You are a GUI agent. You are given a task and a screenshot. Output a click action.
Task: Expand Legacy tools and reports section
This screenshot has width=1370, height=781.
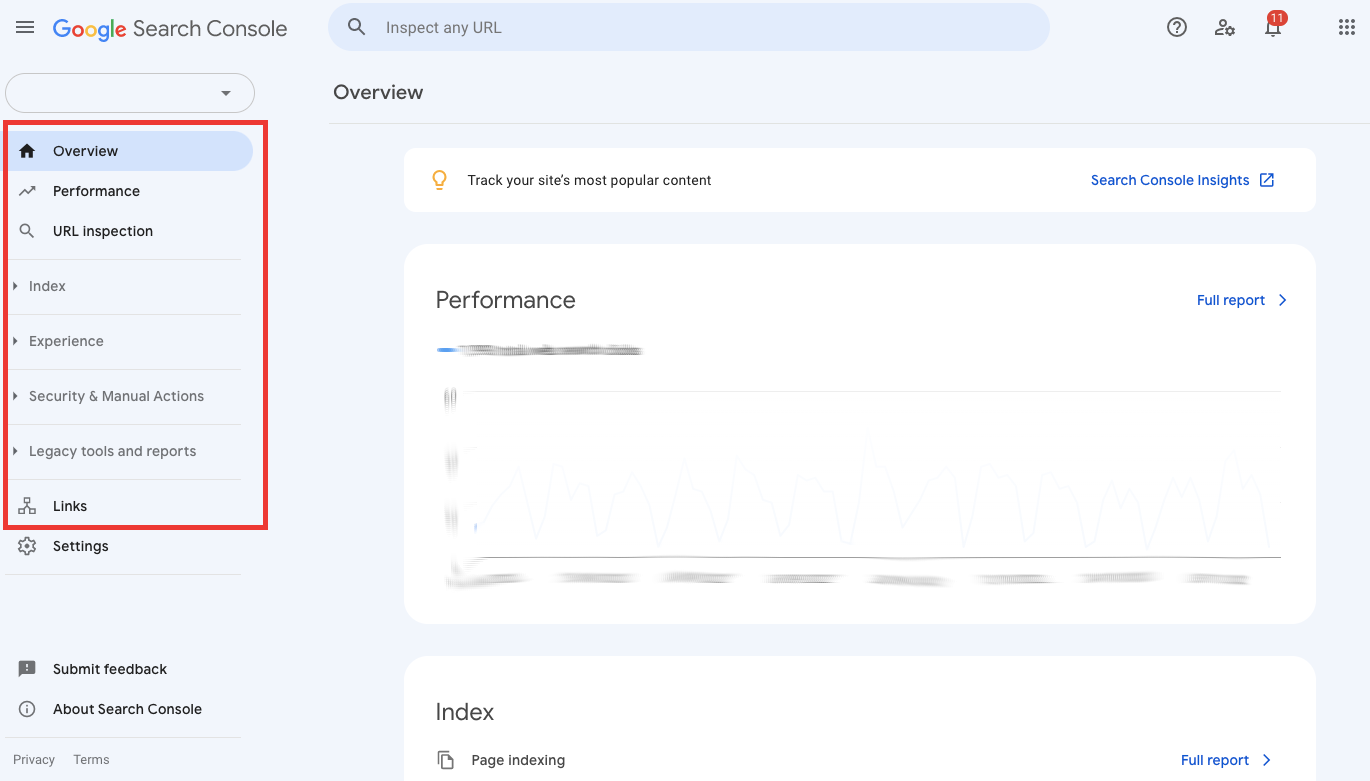tap(112, 451)
